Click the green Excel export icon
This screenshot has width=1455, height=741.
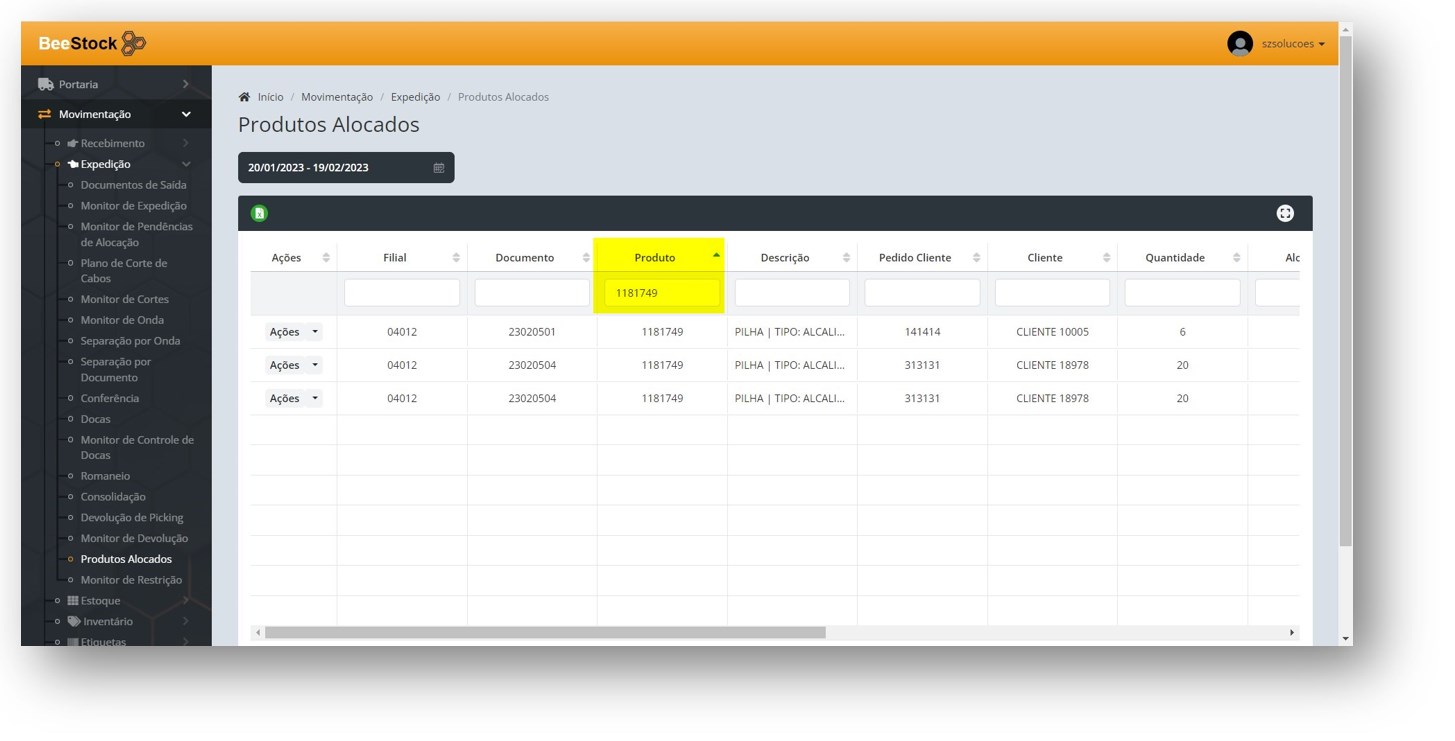tap(259, 213)
